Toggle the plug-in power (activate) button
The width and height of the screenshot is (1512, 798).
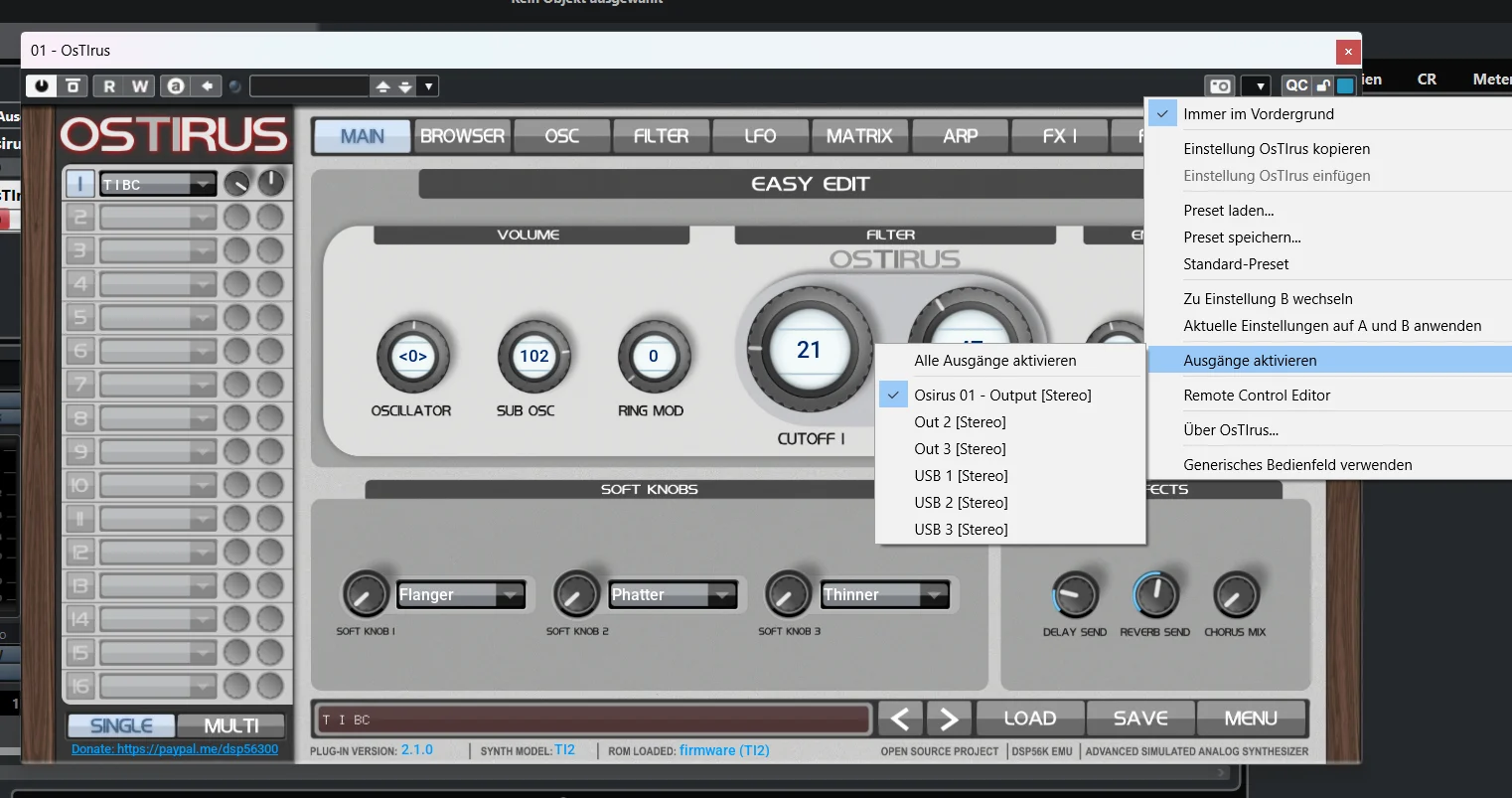click(41, 86)
